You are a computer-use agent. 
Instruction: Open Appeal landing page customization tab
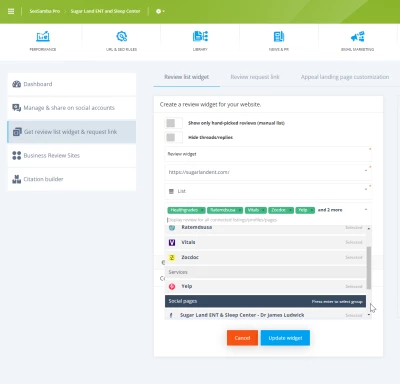pyautogui.click(x=345, y=77)
